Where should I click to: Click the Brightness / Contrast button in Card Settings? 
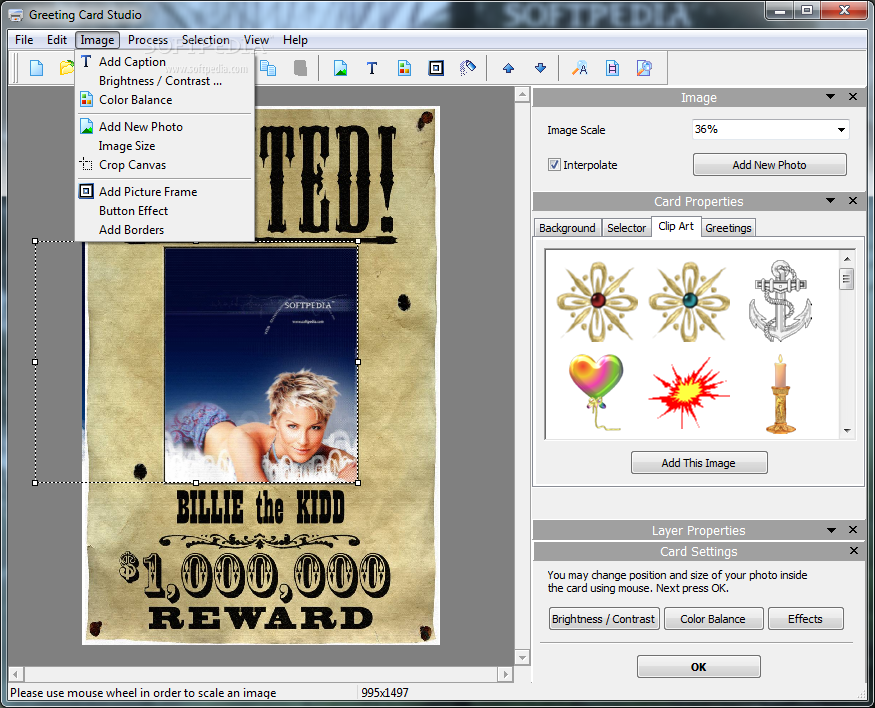pos(604,619)
